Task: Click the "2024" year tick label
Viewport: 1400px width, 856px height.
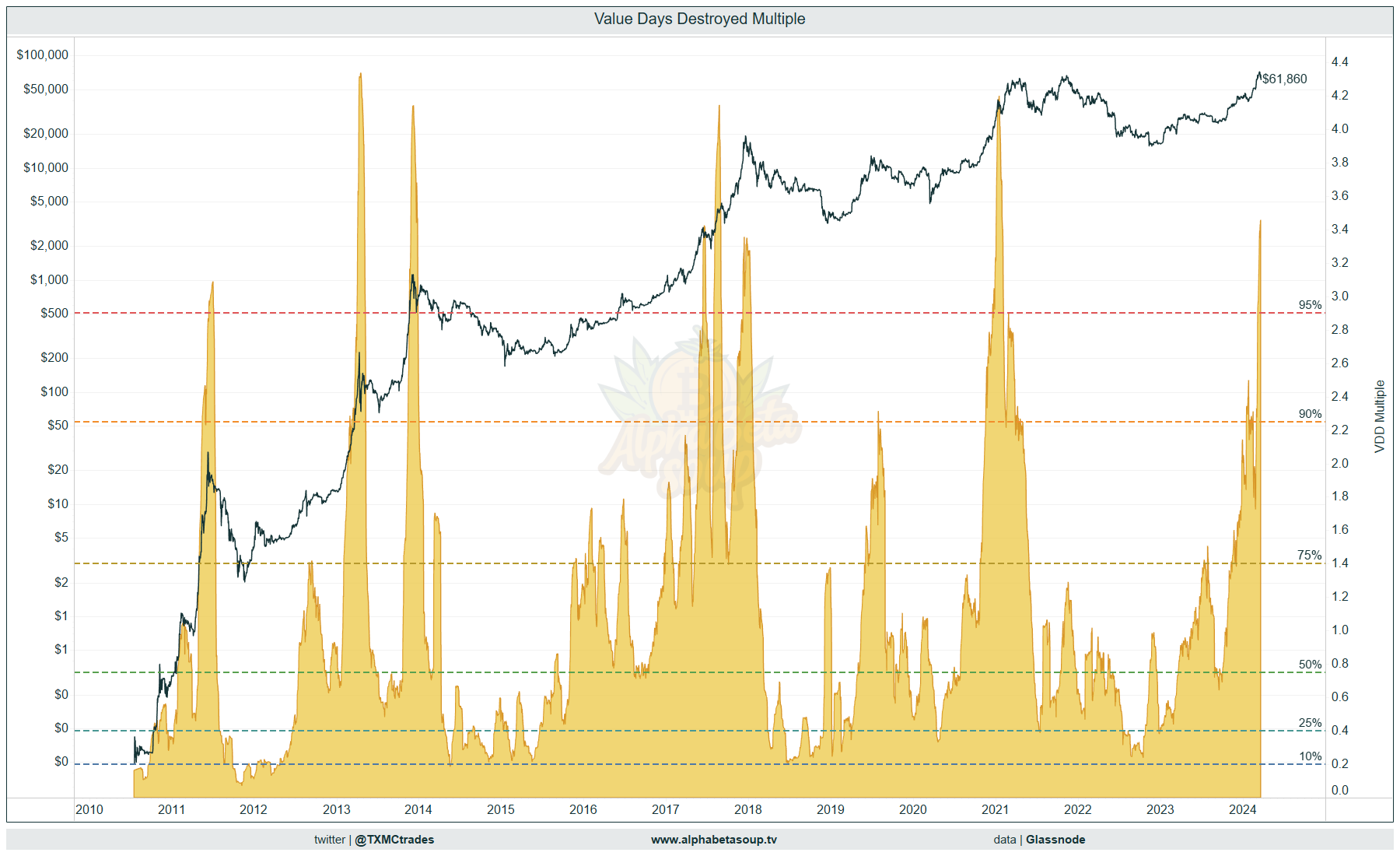Action: [x=1243, y=809]
